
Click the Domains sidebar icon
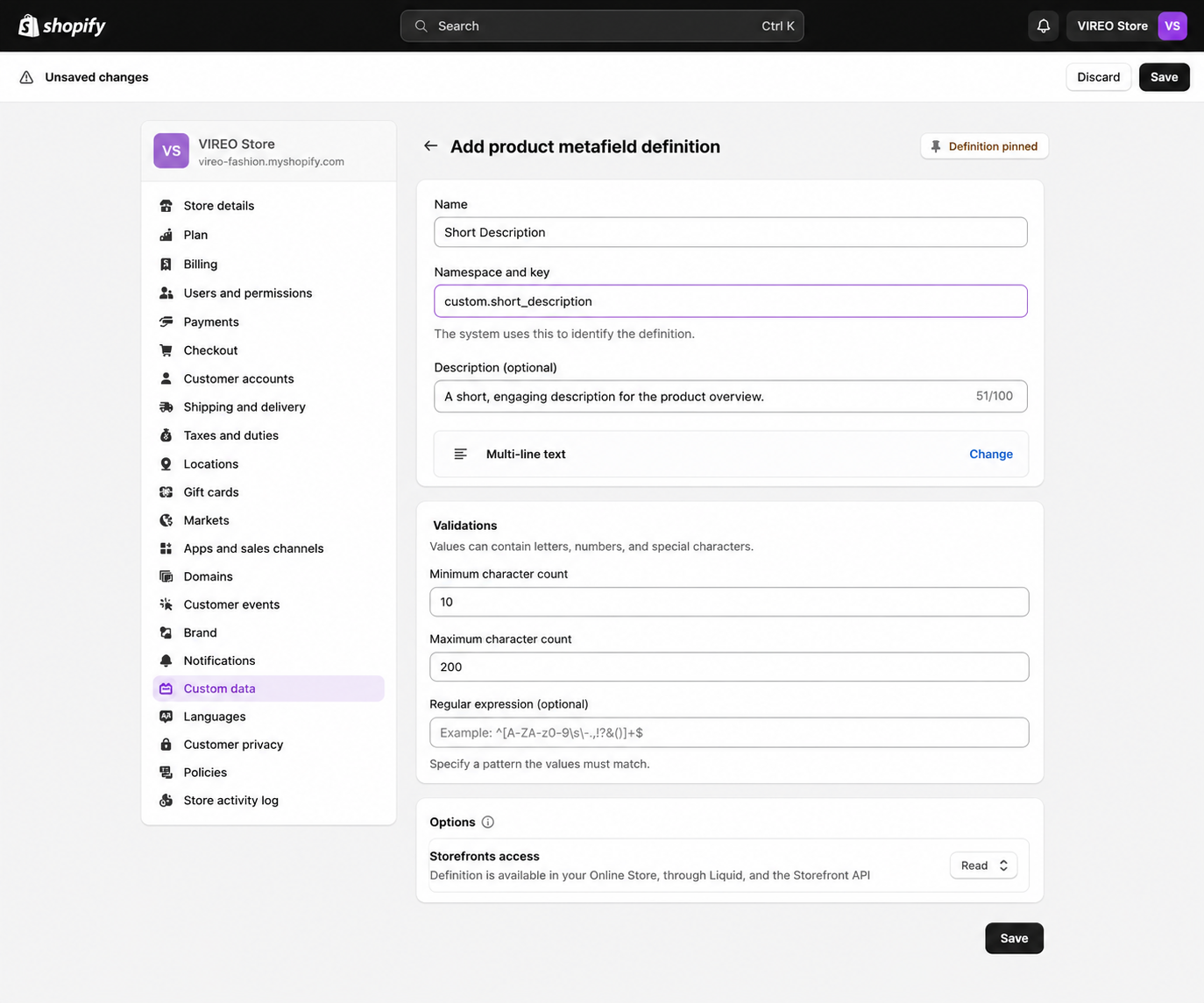[166, 576]
